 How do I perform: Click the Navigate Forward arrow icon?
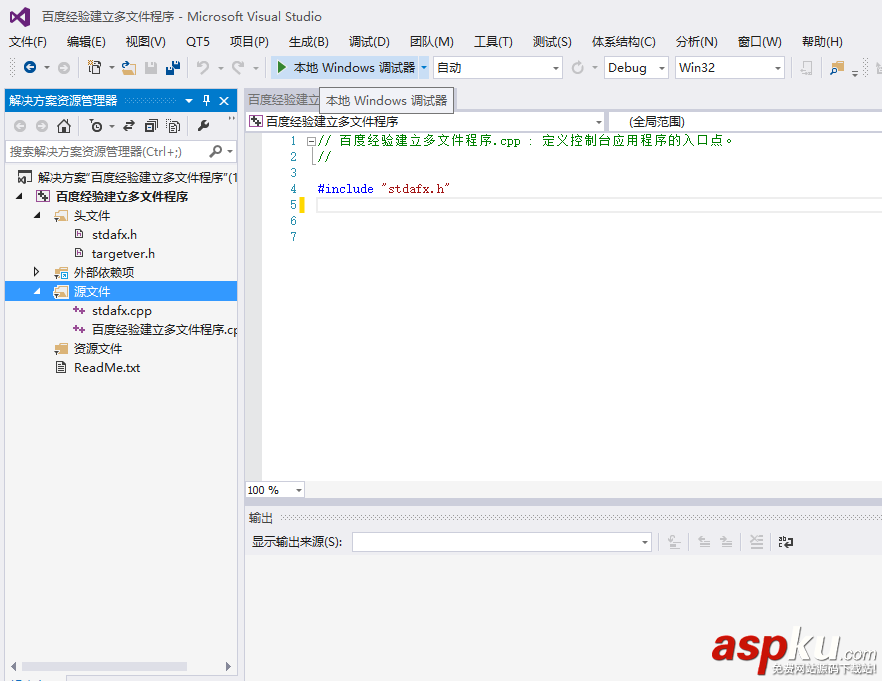[x=64, y=68]
